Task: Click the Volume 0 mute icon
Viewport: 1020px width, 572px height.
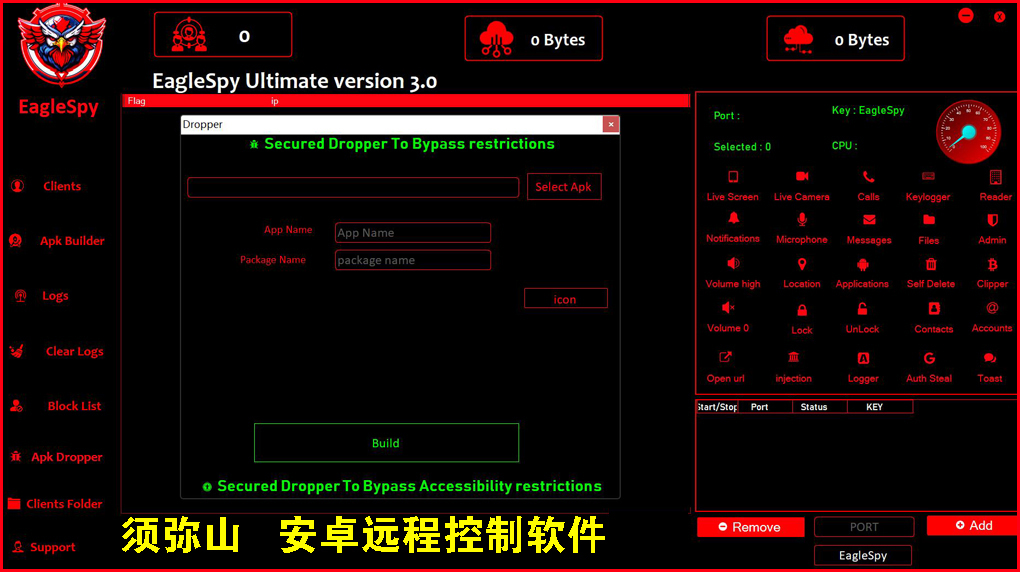Action: click(728, 308)
